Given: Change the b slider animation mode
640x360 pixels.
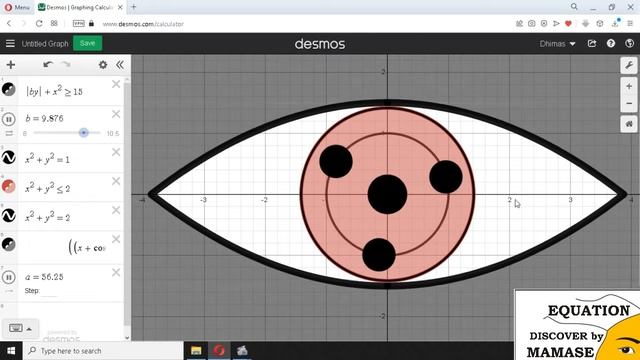Looking at the screenshot, I should pyautogui.click(x=9, y=133).
